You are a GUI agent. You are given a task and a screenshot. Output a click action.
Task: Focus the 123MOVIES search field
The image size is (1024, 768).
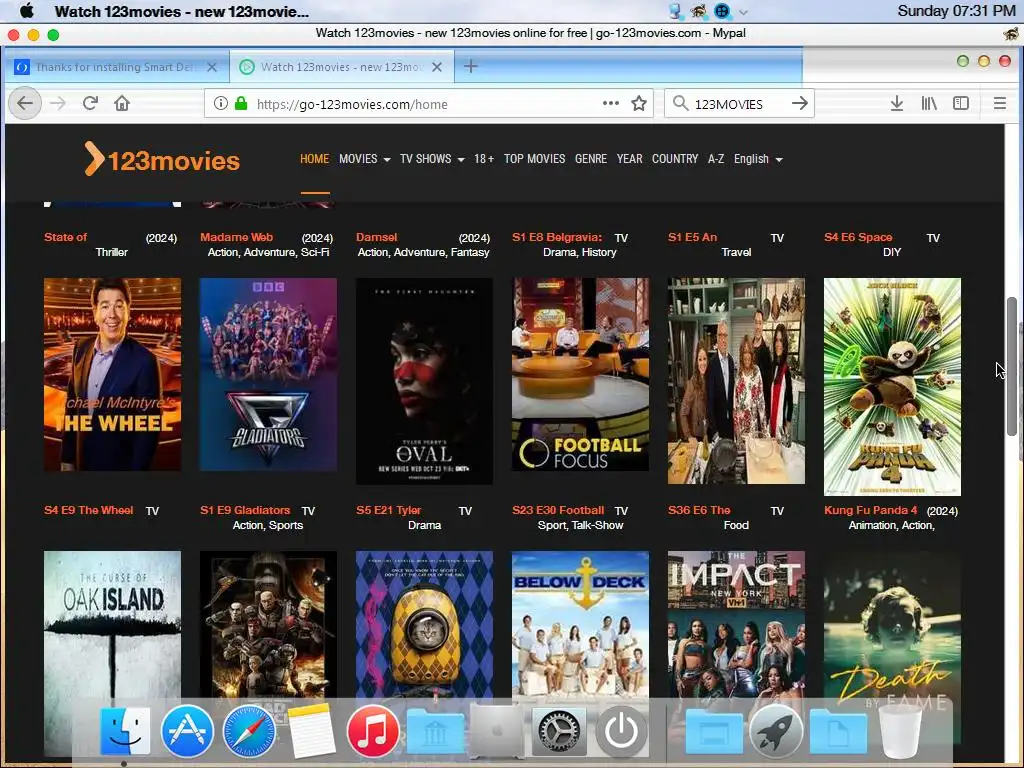(x=738, y=104)
